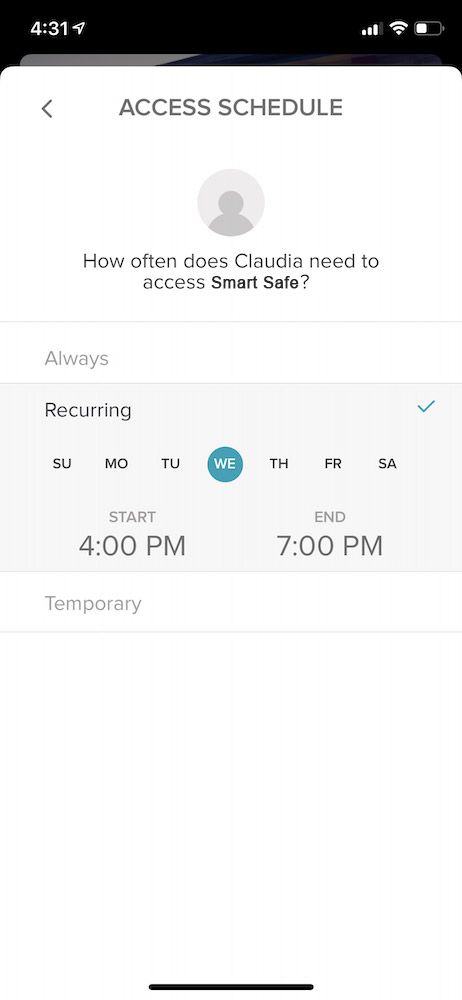
Task: Select the Recurring access option
Action: pyautogui.click(x=231, y=410)
